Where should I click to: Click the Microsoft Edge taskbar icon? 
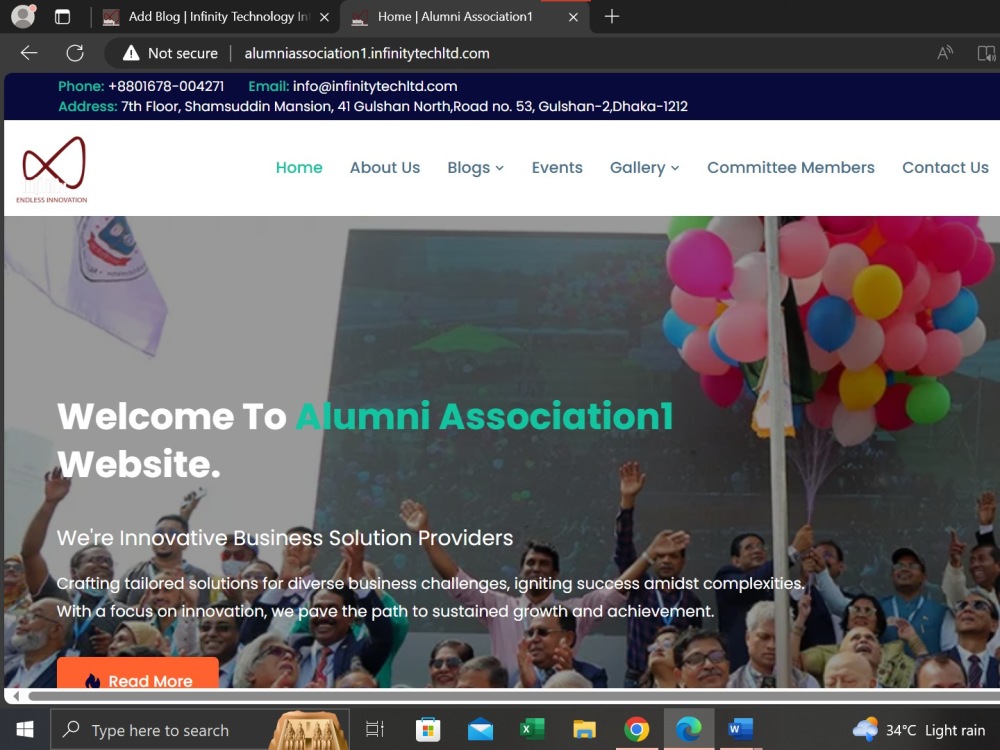689,729
